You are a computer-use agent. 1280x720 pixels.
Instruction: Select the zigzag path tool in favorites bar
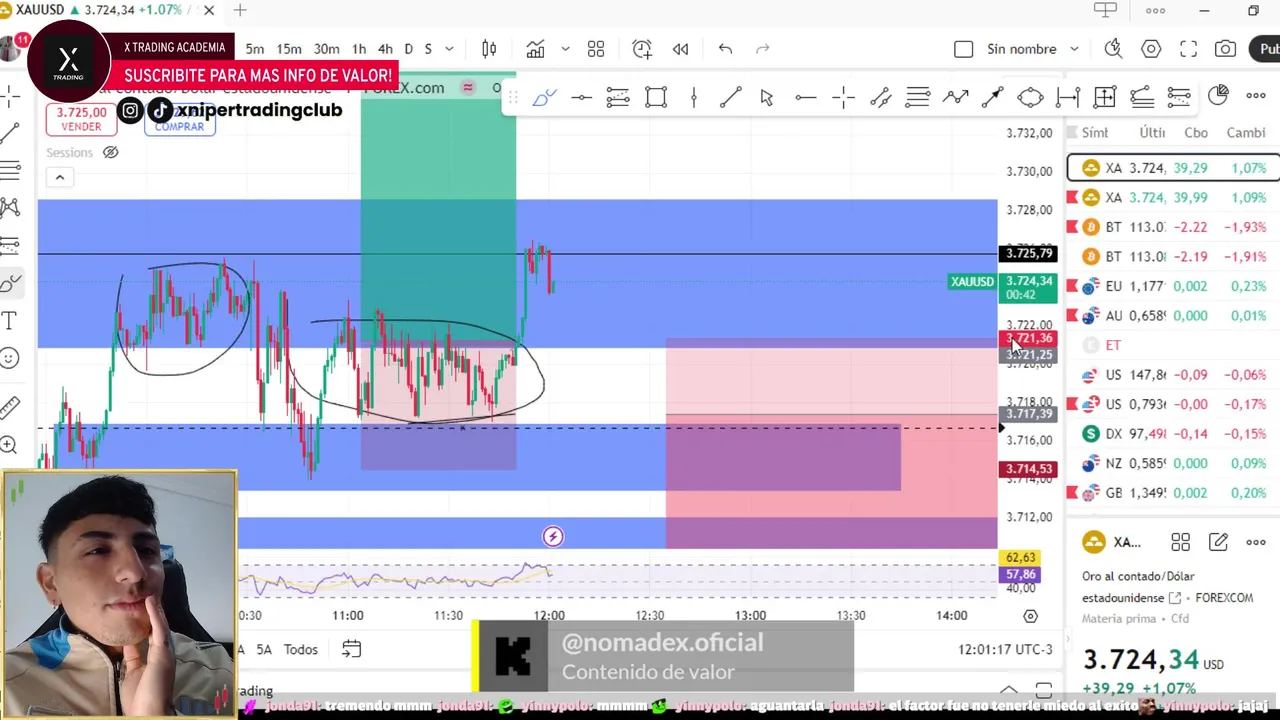click(x=955, y=97)
